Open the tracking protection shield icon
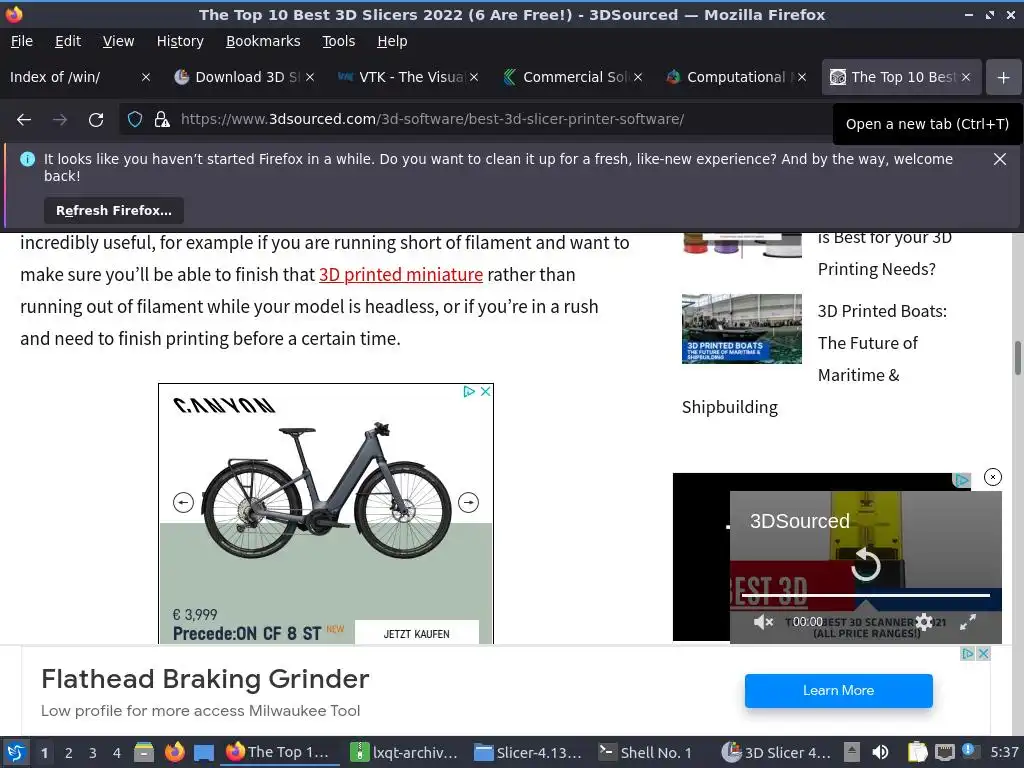 pos(135,120)
